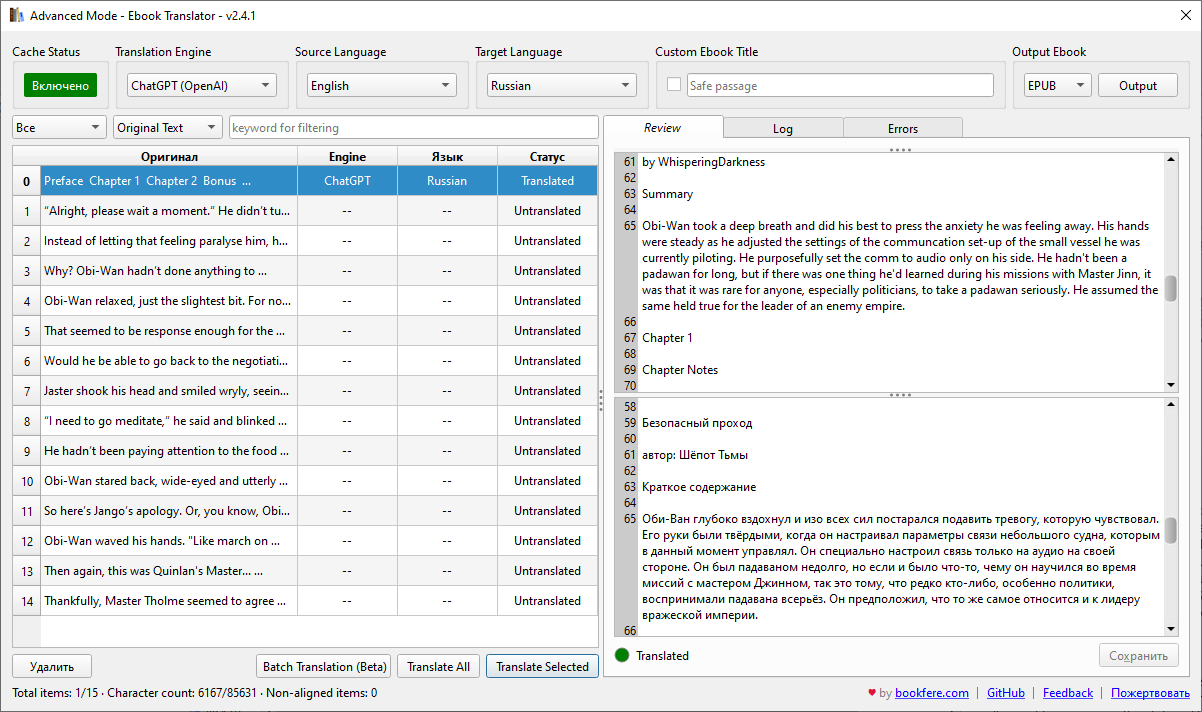The height and width of the screenshot is (712, 1202).
Task: Open the Errors tab
Action: point(902,128)
